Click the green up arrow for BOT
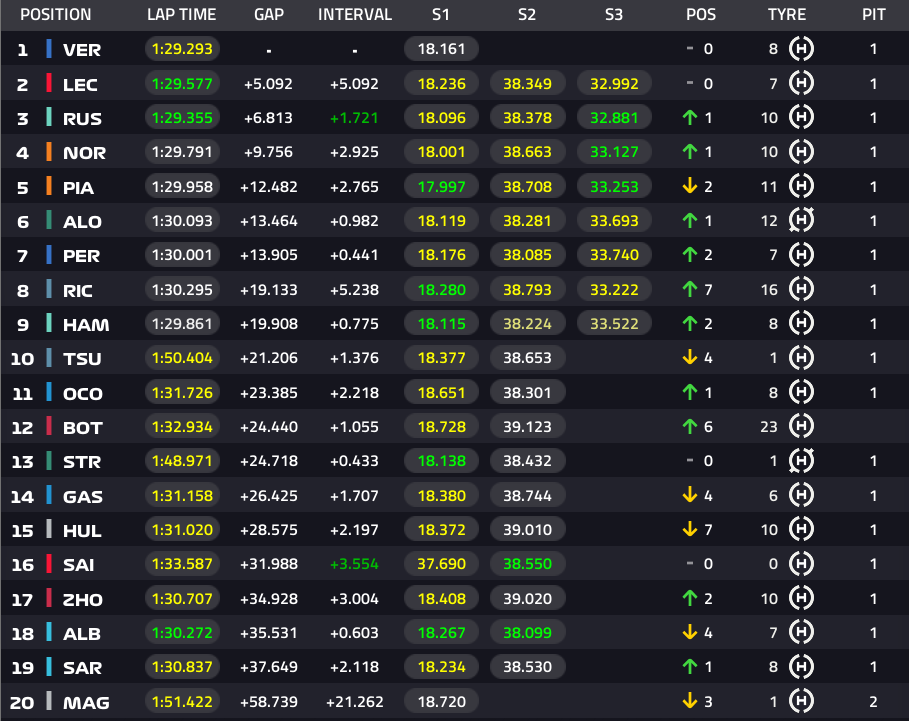 click(689, 427)
